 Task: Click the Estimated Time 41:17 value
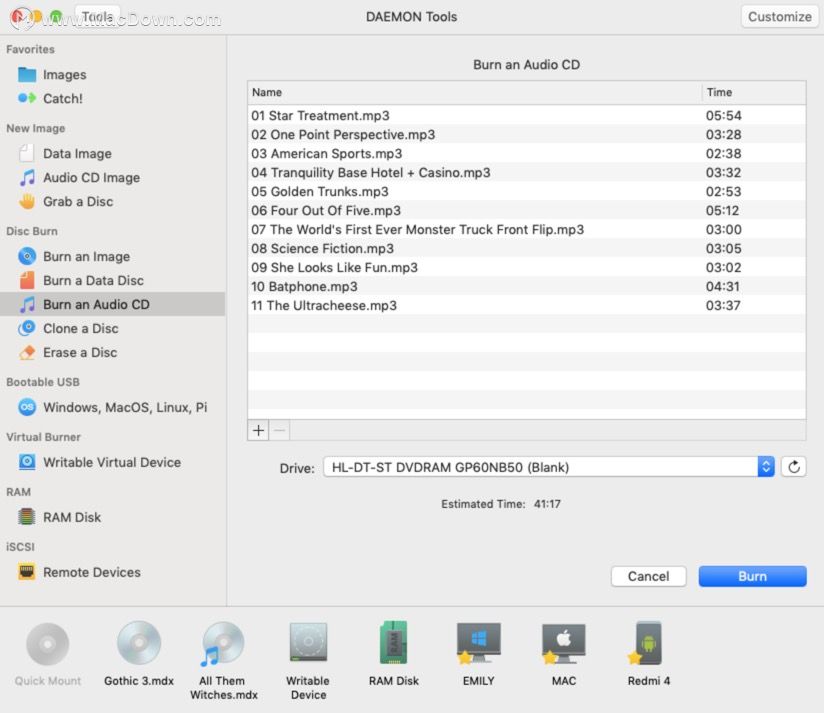(x=547, y=504)
